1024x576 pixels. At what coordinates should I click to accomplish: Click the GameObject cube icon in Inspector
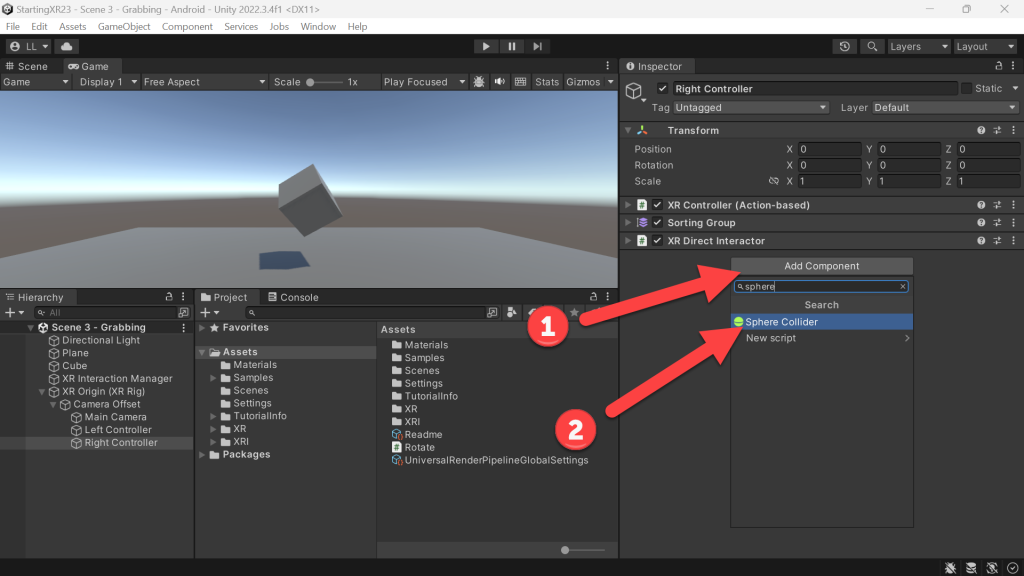634,91
